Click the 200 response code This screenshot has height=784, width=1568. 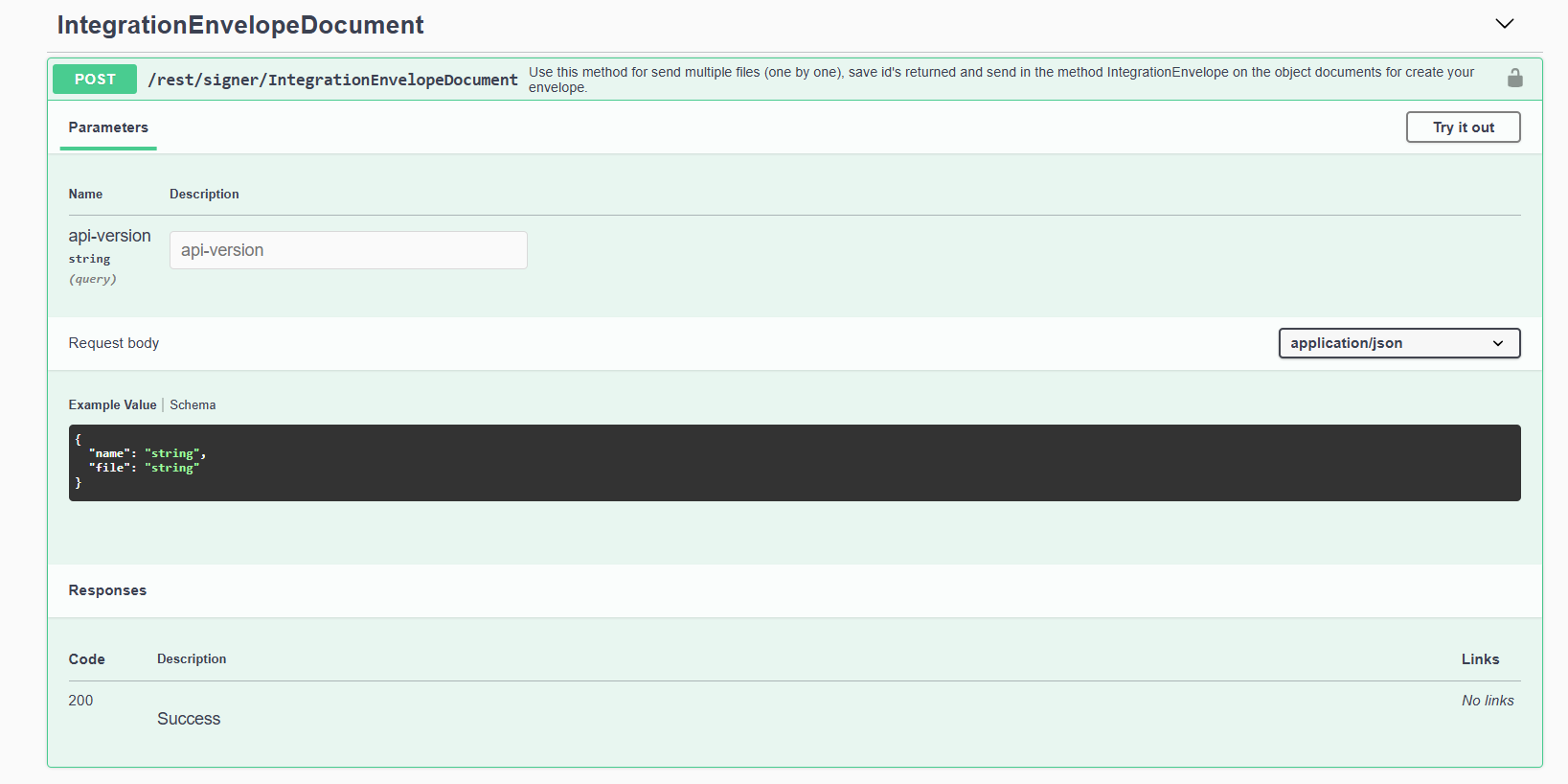tap(81, 701)
